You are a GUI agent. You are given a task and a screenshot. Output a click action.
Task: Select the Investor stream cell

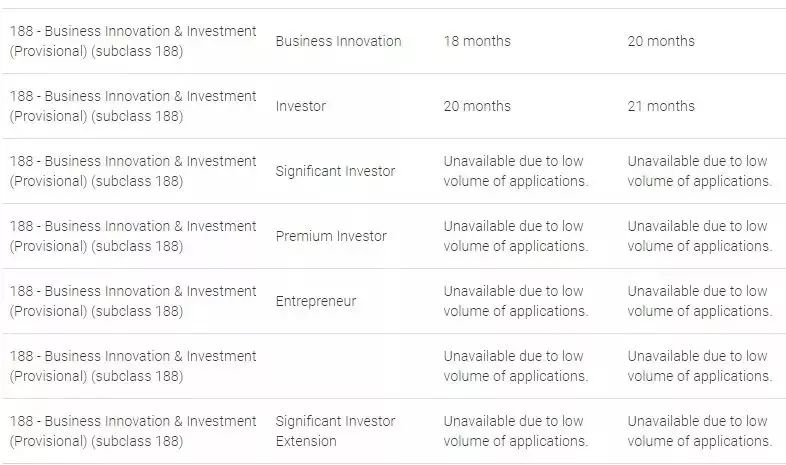pos(300,106)
